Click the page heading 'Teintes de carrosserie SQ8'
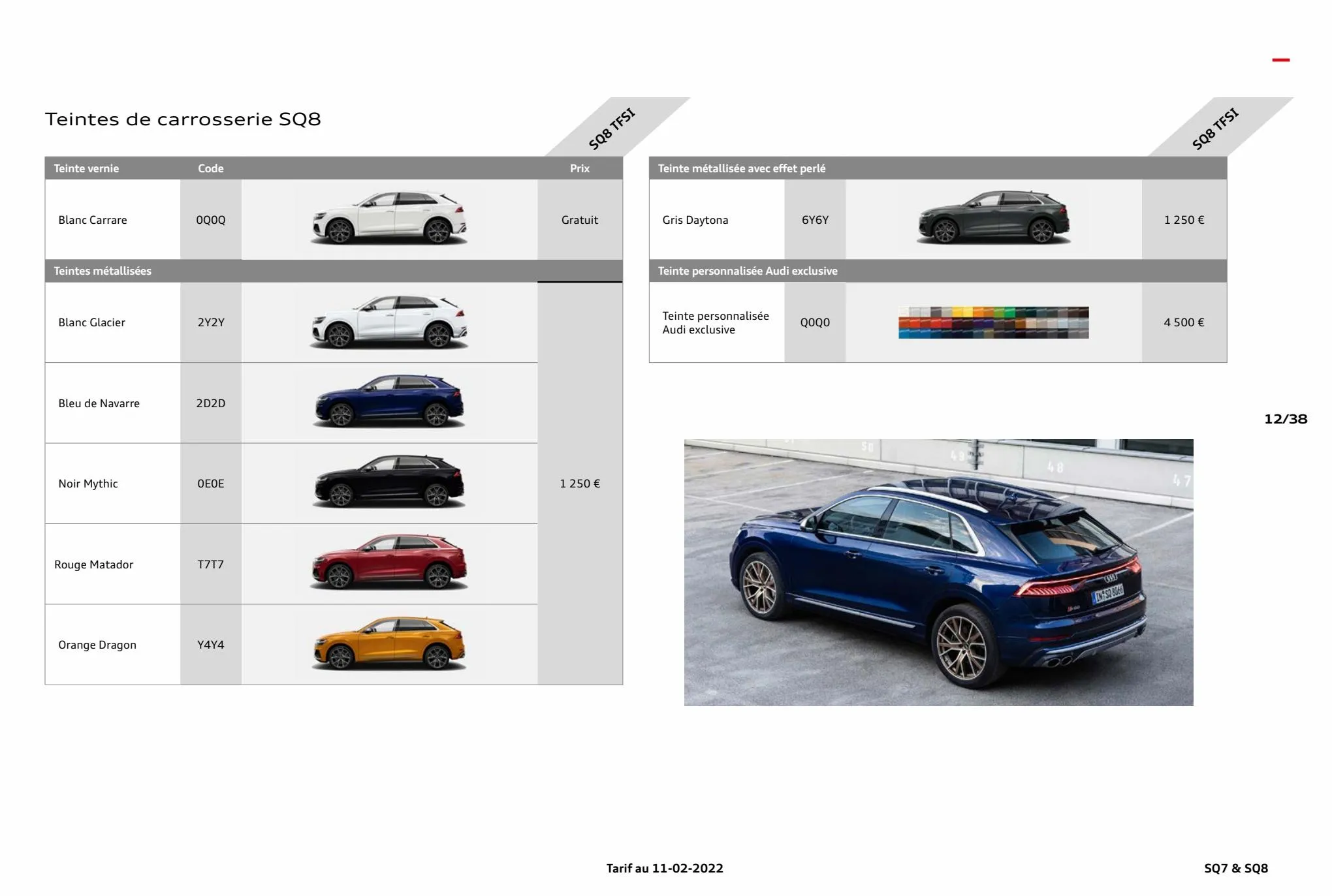The width and height of the screenshot is (1332, 896). click(183, 119)
